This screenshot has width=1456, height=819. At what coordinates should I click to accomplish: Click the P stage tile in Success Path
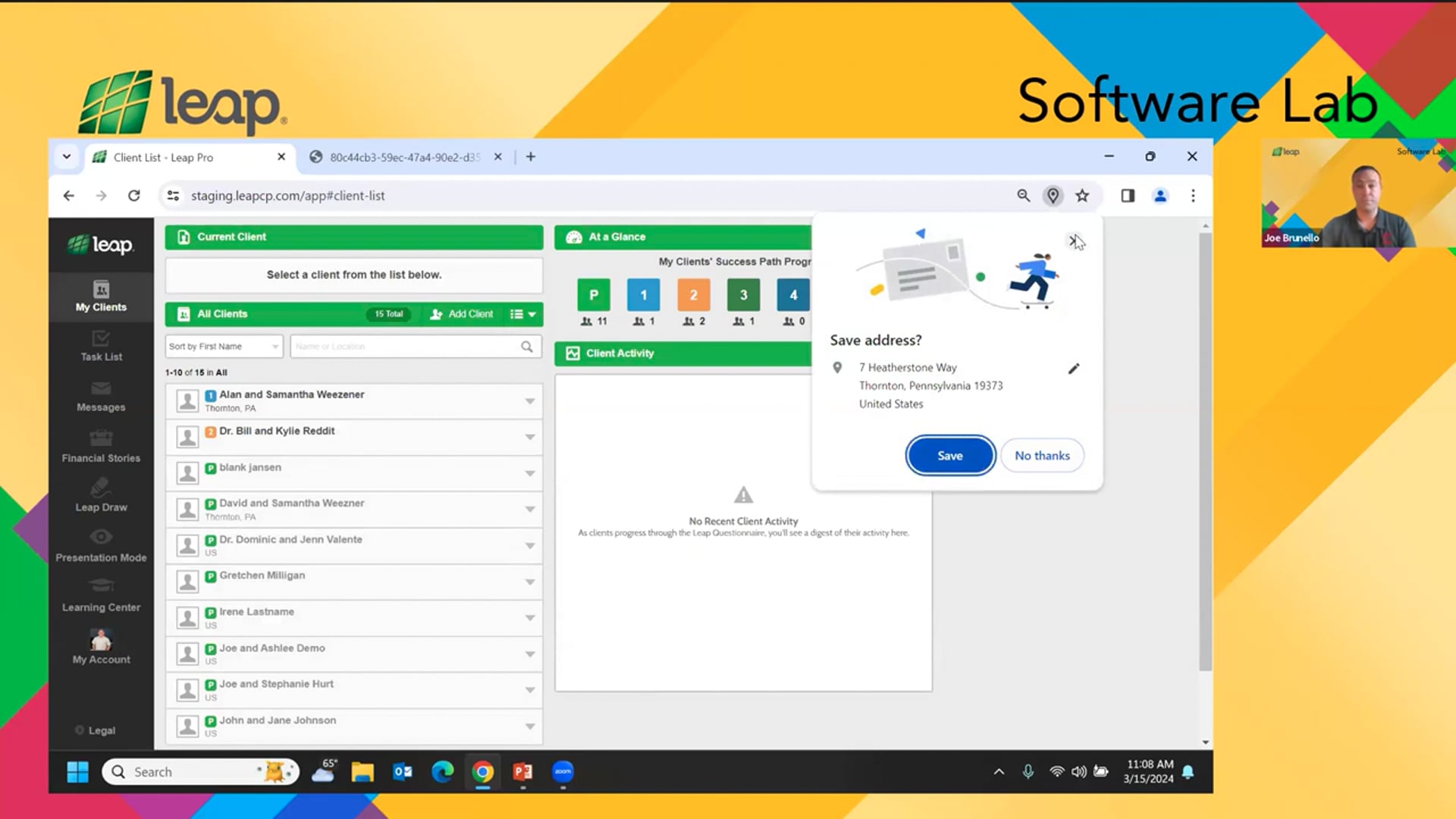(594, 295)
